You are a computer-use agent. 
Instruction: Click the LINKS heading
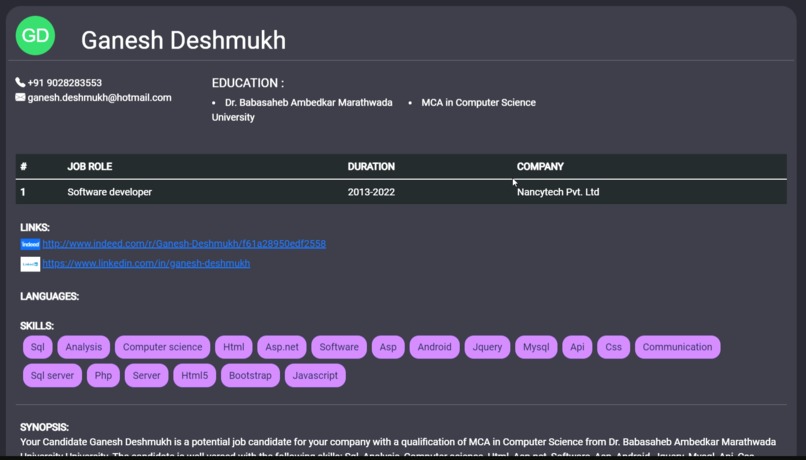(x=35, y=227)
